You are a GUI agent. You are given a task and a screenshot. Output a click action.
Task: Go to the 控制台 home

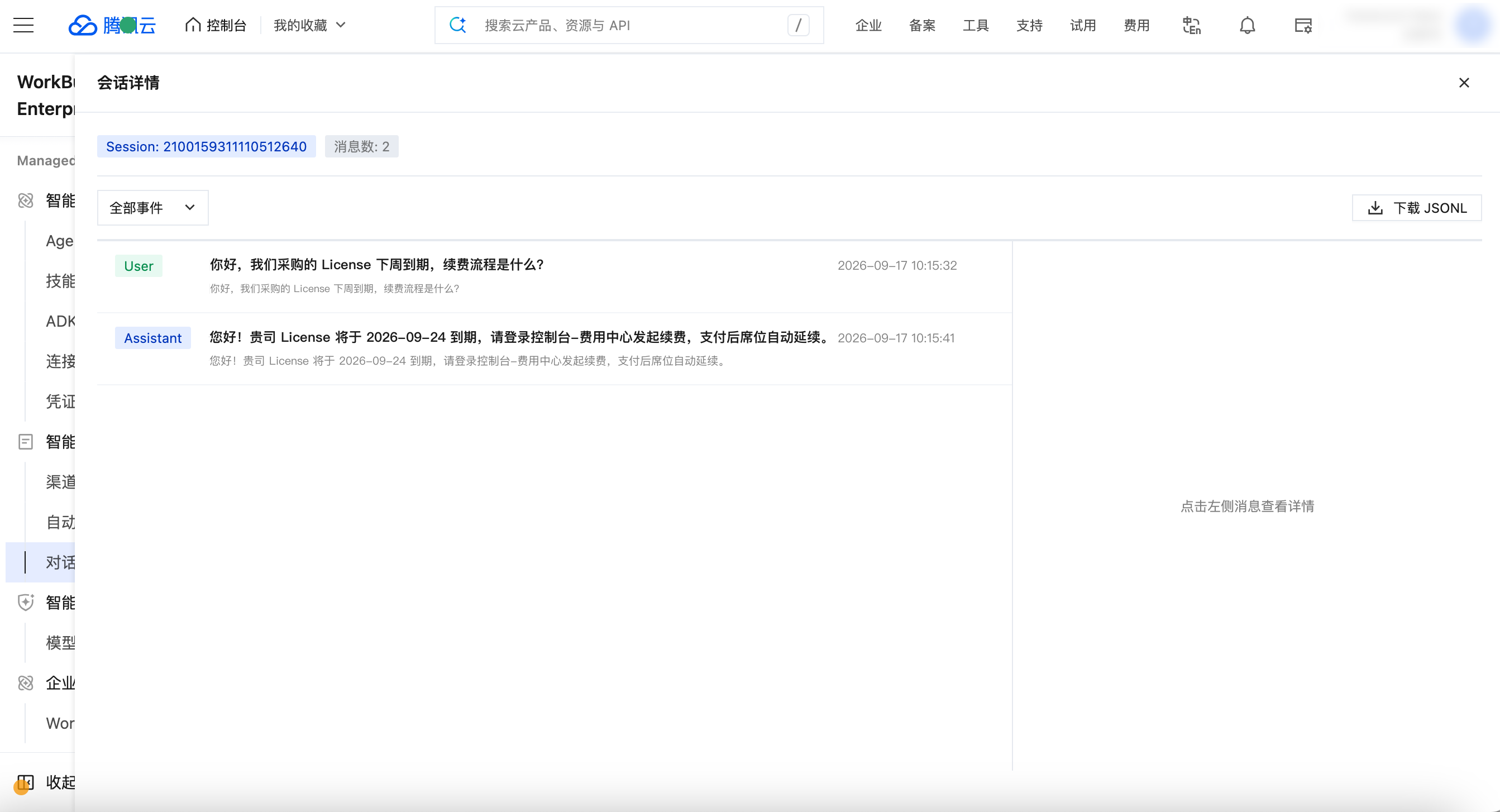[216, 25]
